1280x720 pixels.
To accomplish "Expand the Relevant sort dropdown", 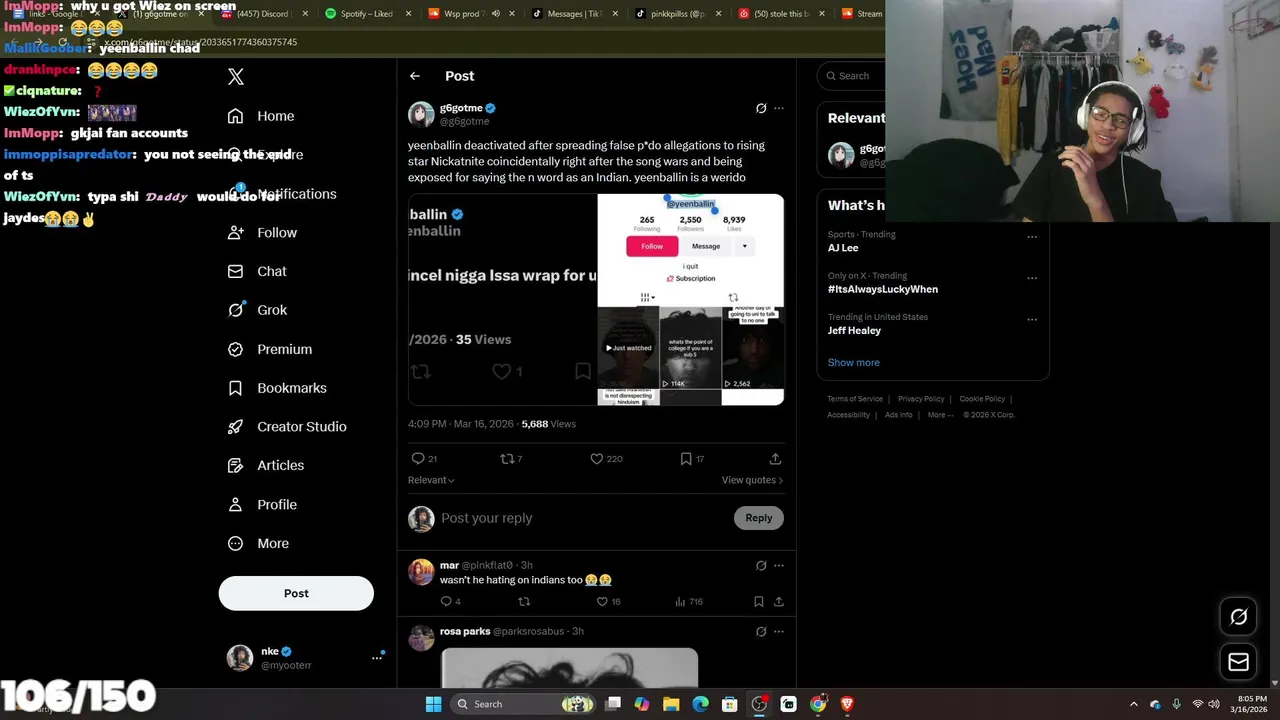I will pyautogui.click(x=431, y=480).
